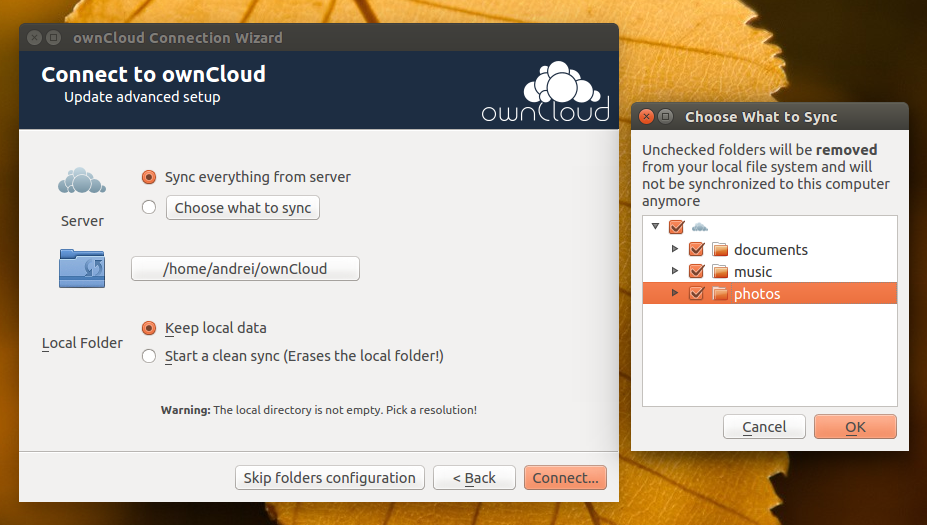Collapse the root server tree node
The image size is (927, 525).
655,226
